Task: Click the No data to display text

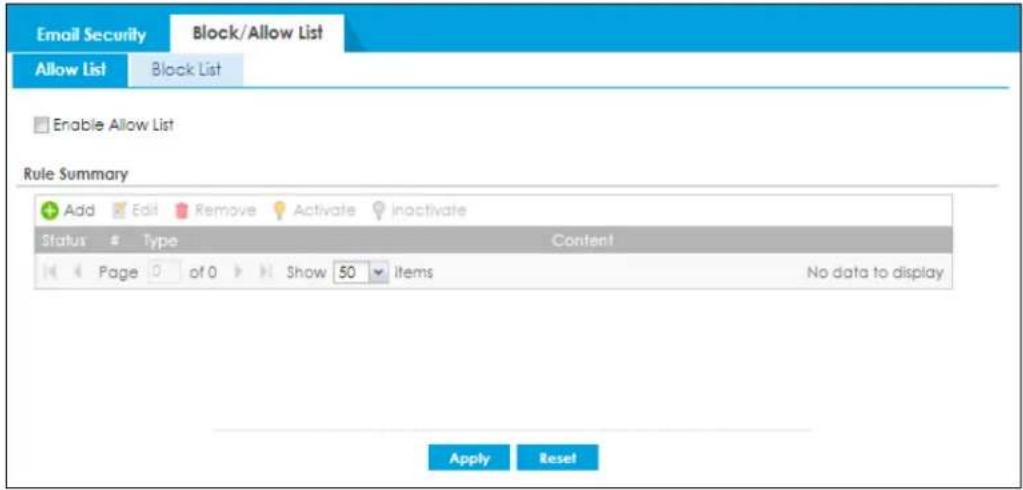Action: click(x=875, y=271)
